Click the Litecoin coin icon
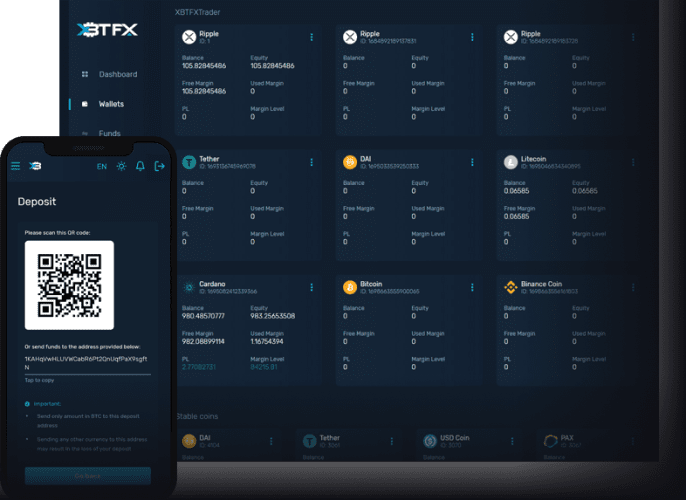Viewport: 686px width, 500px height. pyautogui.click(x=511, y=162)
